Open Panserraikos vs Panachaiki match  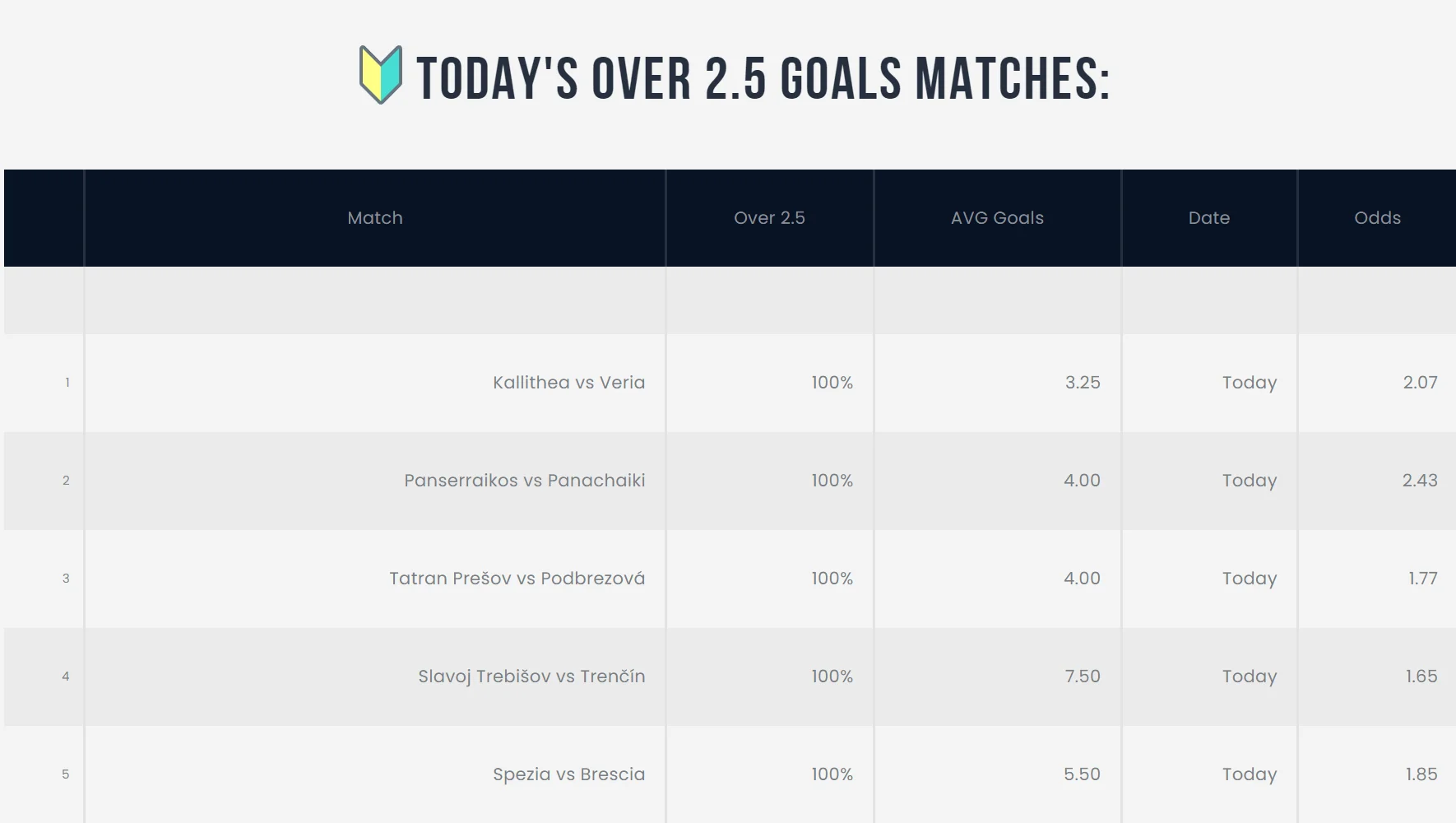(524, 481)
